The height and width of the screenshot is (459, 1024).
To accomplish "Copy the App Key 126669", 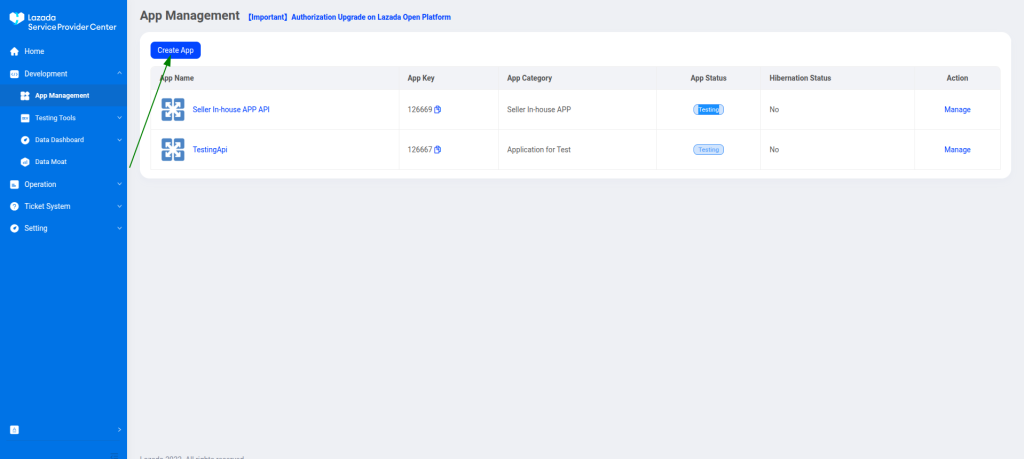I will 438,110.
